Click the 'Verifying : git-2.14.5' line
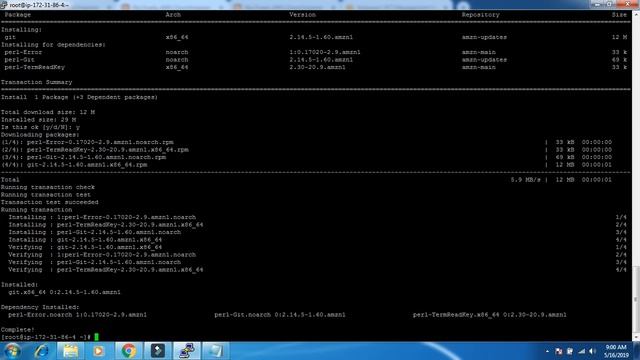Image resolution: width=640 pixels, height=360 pixels. point(85,247)
